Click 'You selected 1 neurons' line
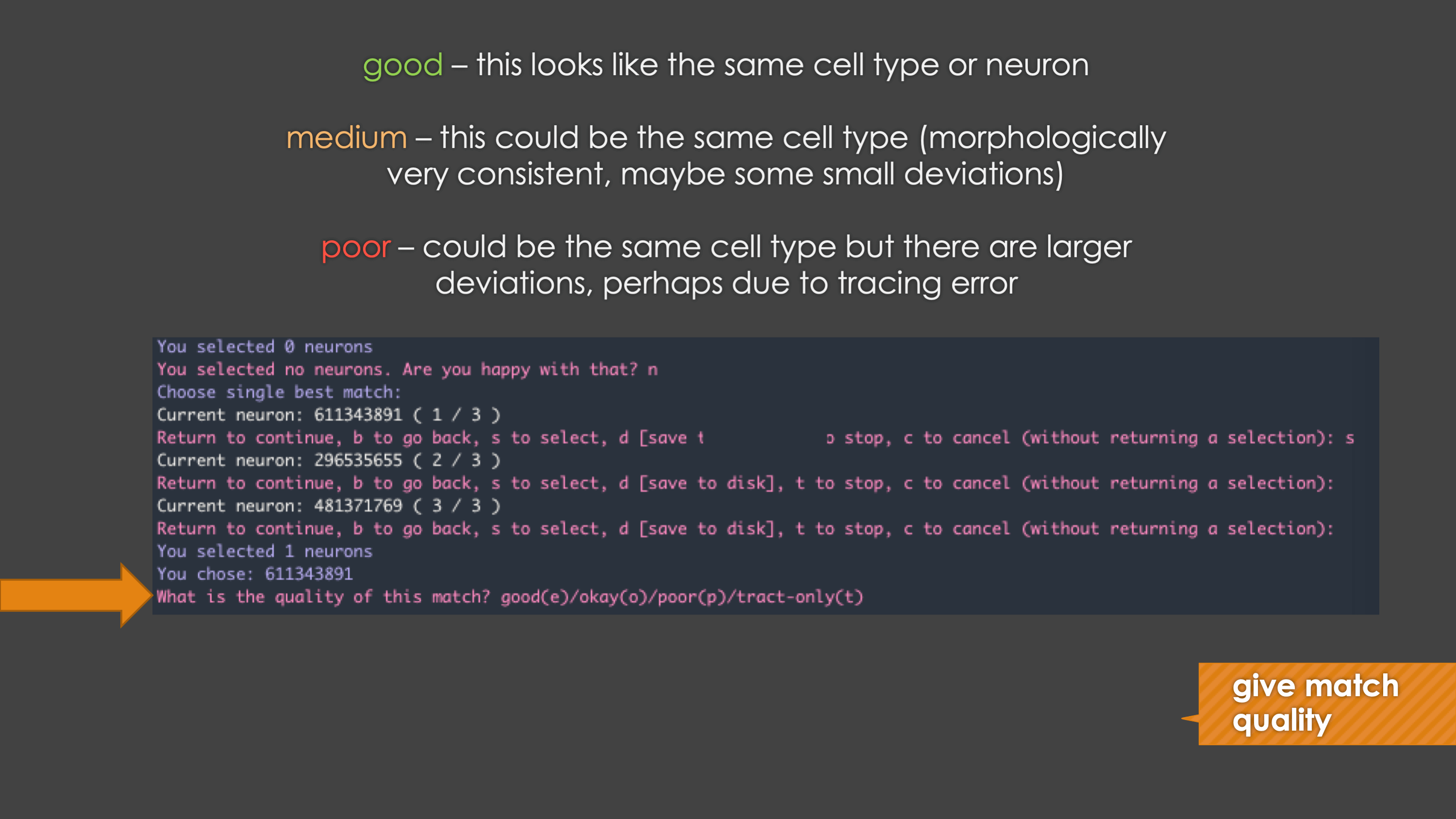The width and height of the screenshot is (1456, 819). pos(265,551)
